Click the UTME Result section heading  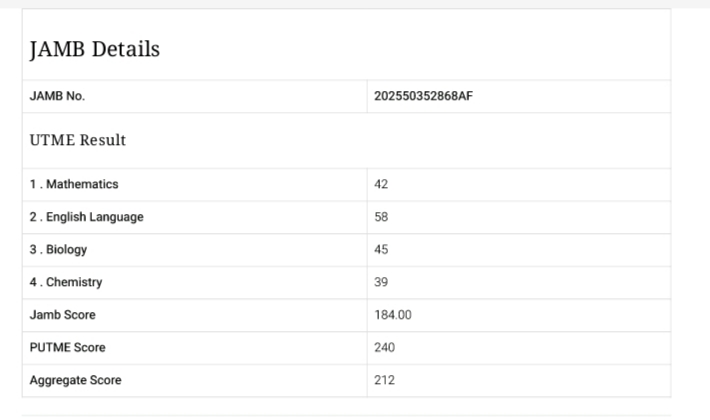79,141
